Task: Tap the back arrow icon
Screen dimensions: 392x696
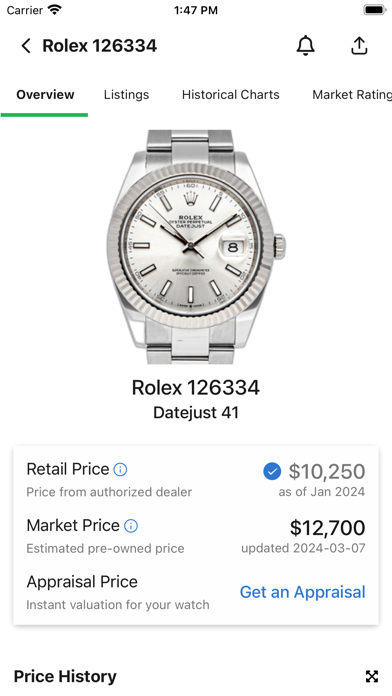Action: (26, 46)
